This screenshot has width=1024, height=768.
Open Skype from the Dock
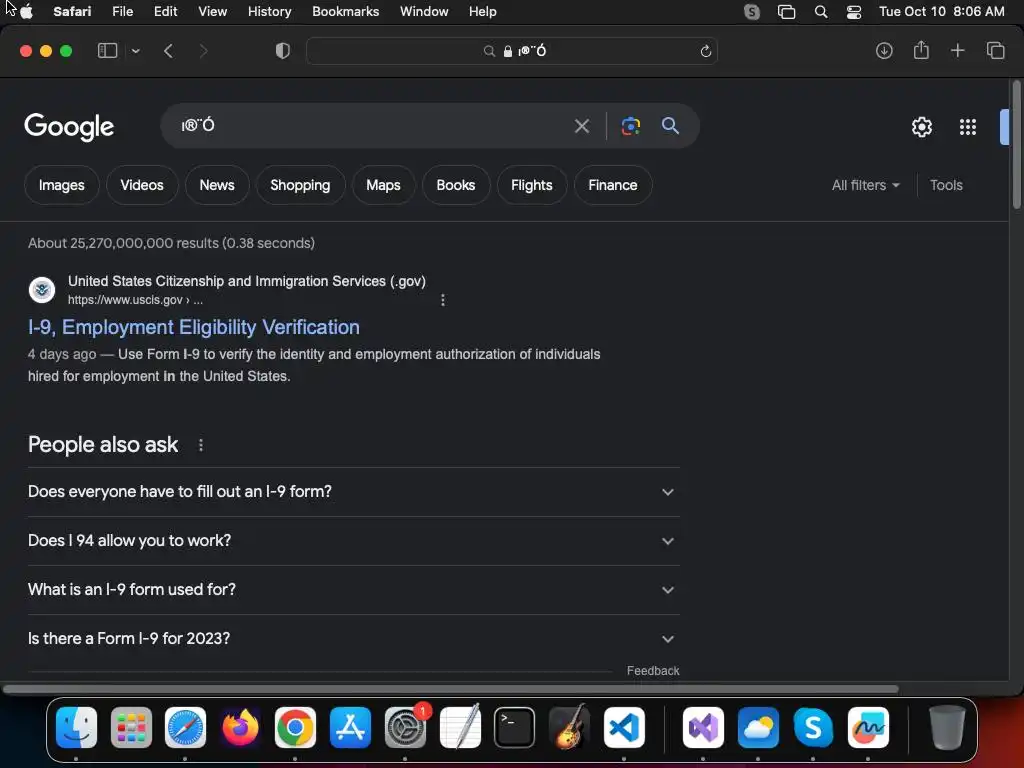pos(813,728)
